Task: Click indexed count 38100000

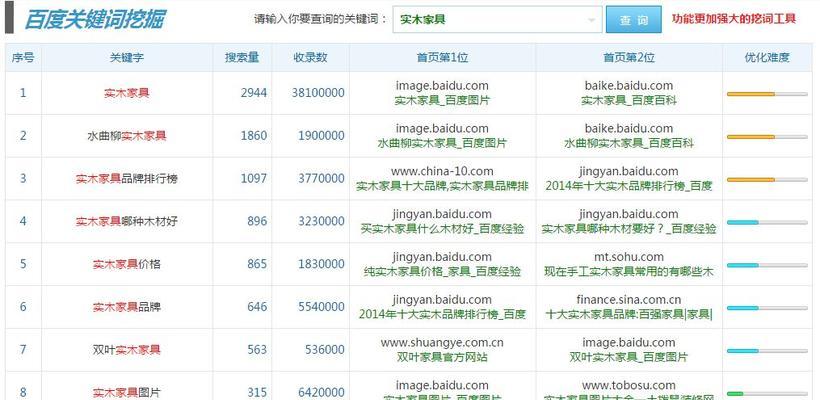Action: (x=318, y=93)
